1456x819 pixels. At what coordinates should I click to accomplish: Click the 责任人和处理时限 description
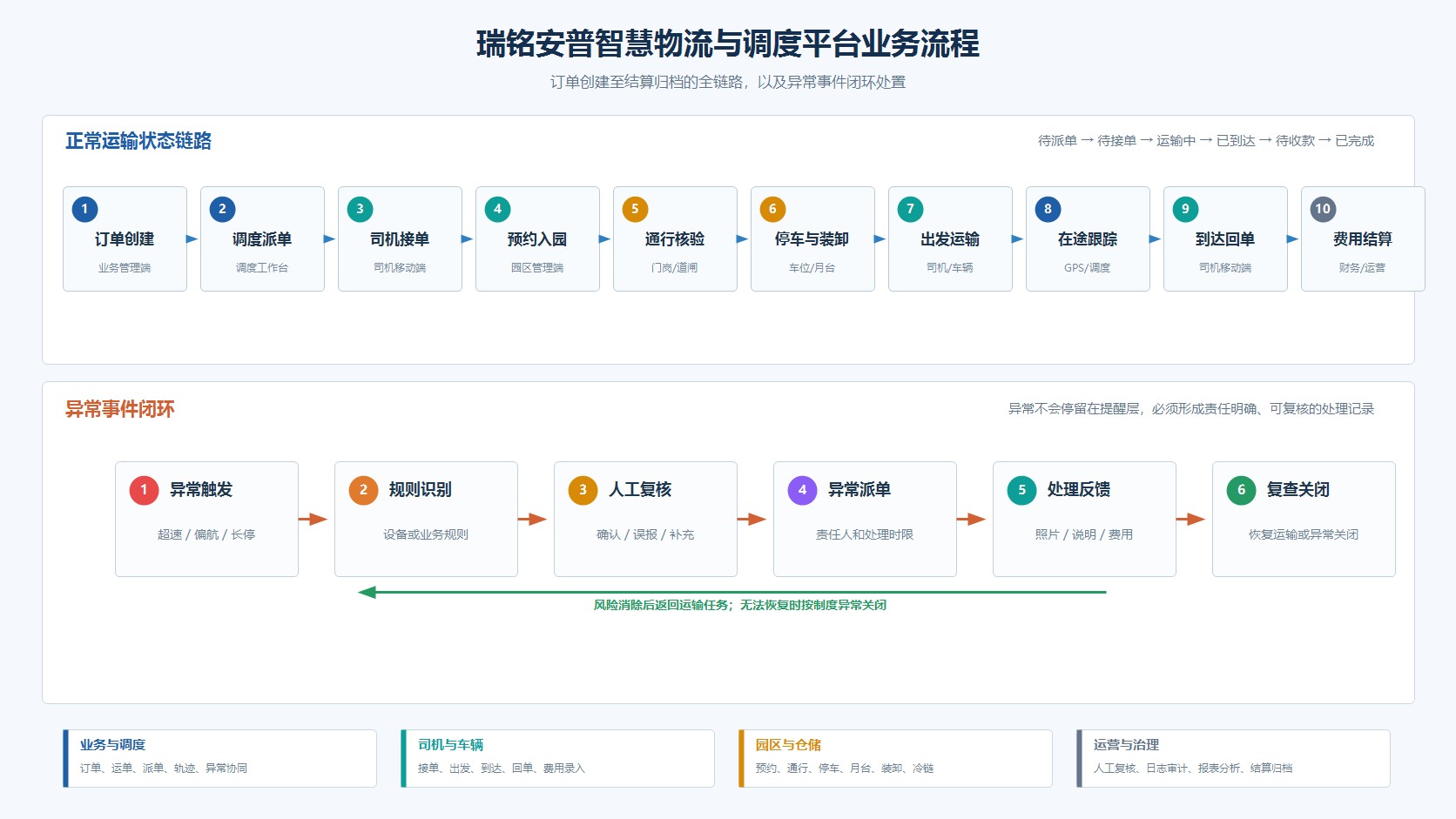865,534
